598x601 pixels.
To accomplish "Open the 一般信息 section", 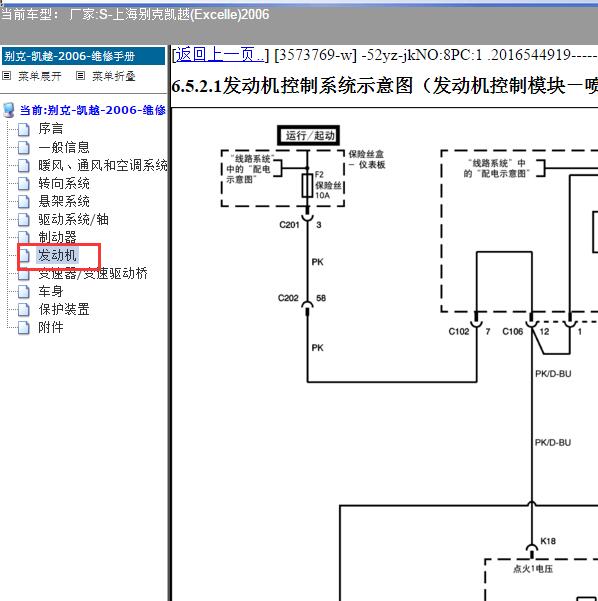I will 64,147.
